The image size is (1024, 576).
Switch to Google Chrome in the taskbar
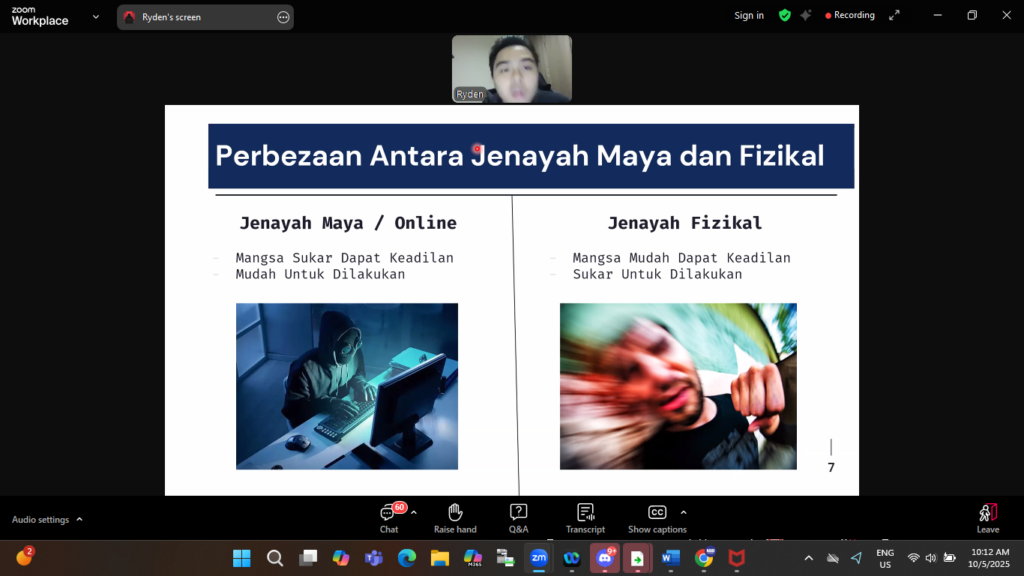pyautogui.click(x=704, y=558)
